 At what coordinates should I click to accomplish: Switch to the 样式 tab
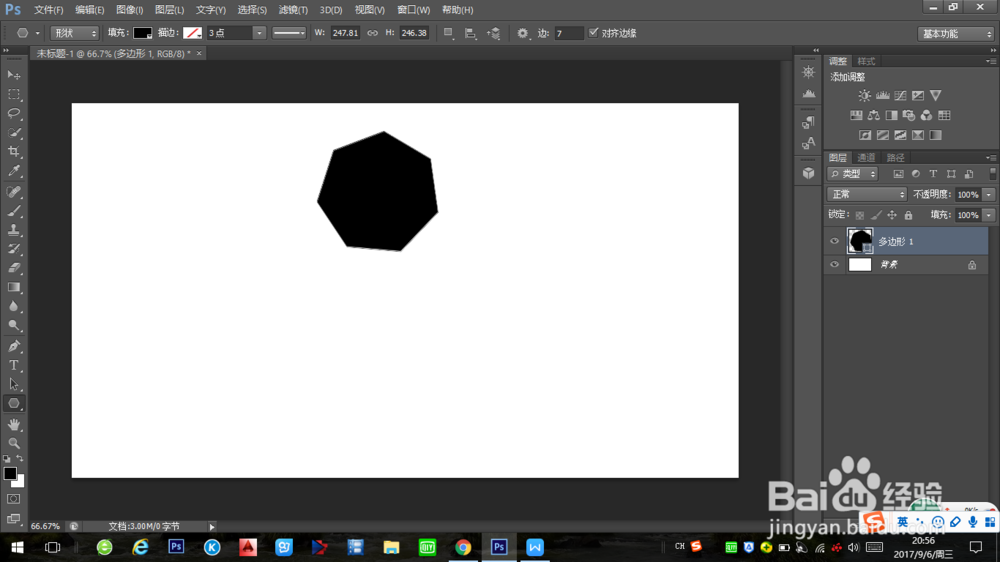[x=866, y=61]
